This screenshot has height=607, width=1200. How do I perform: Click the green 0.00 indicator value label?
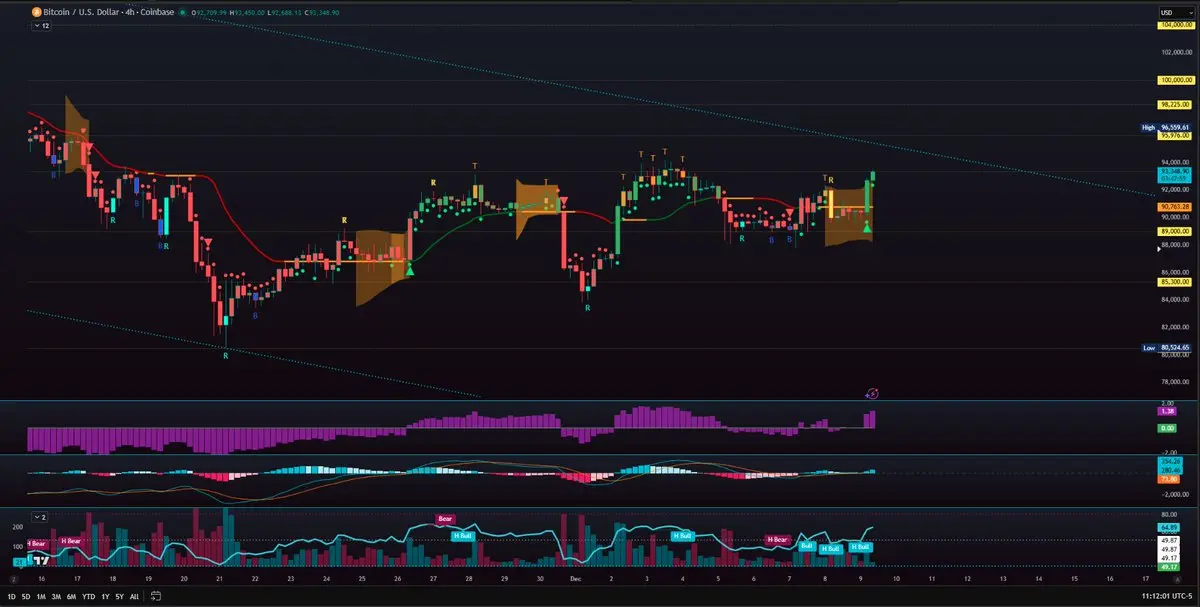1166,428
